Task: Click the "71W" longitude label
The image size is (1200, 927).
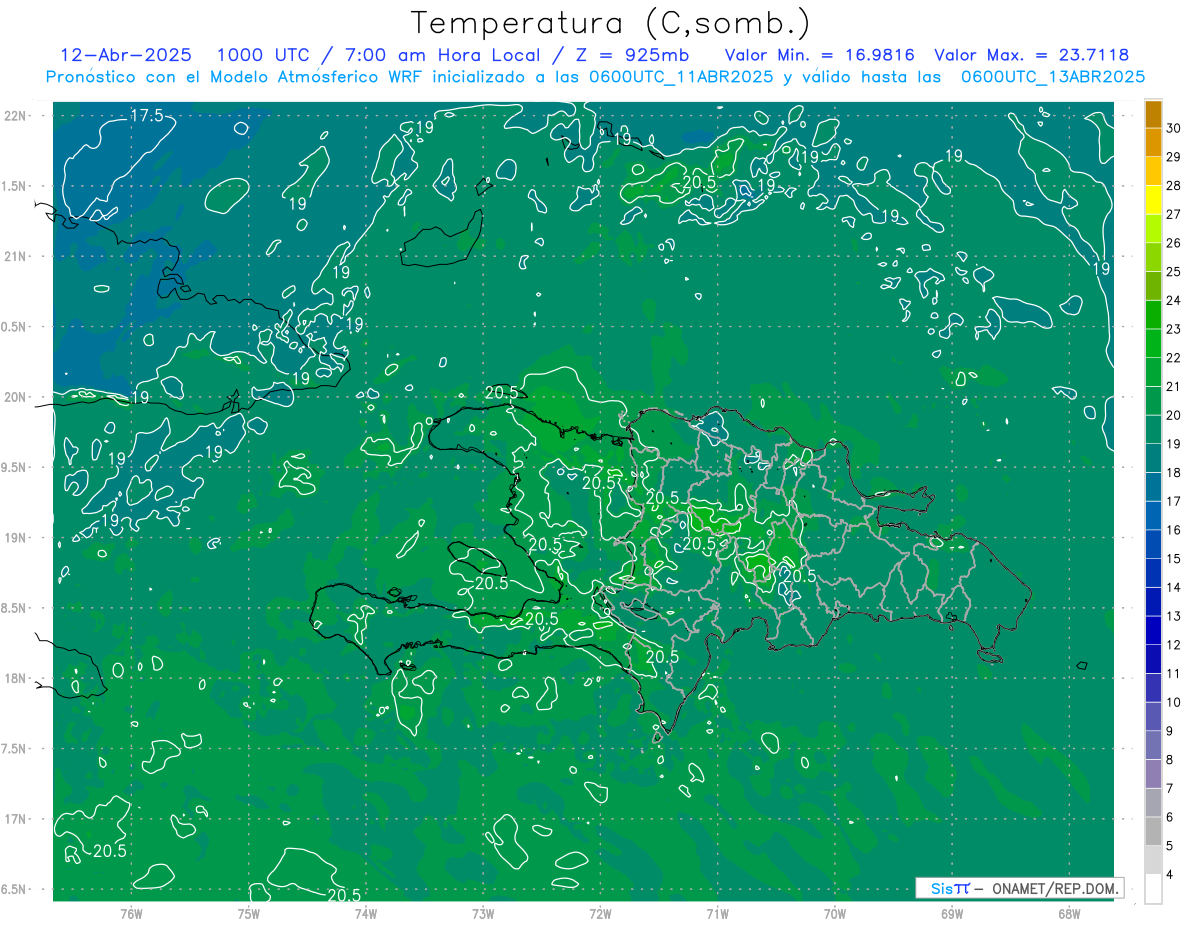Action: click(x=717, y=913)
